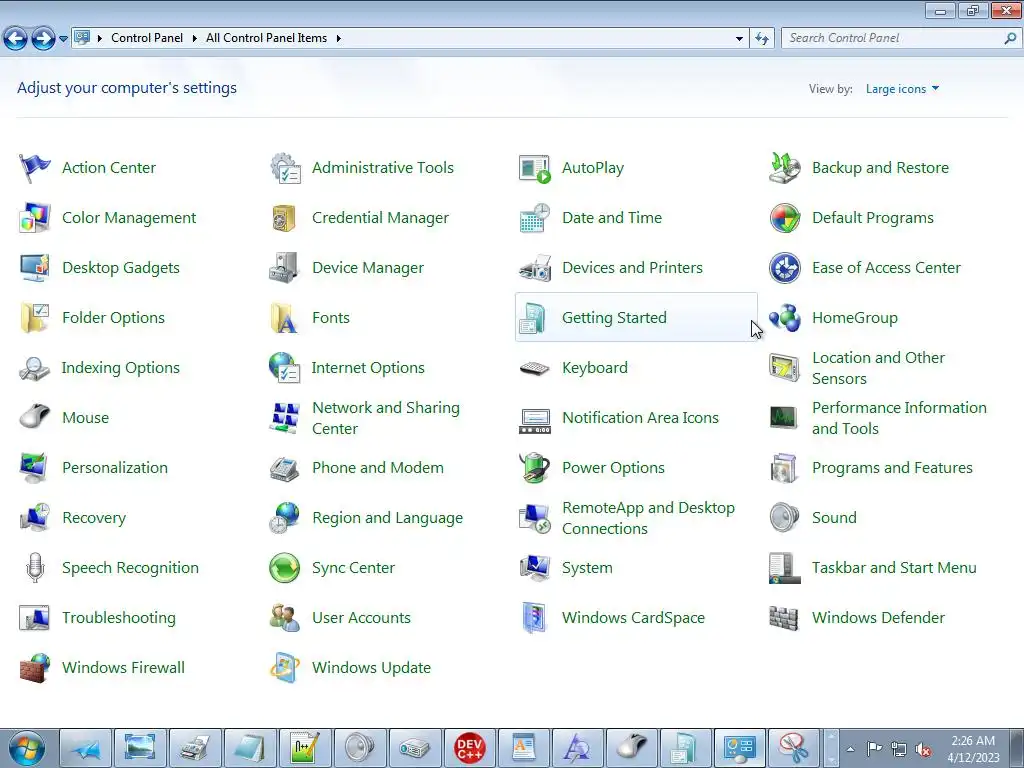Screen dimensions: 1024x768
Task: Open the Indexing Options magnifier icon
Action: (x=35, y=368)
